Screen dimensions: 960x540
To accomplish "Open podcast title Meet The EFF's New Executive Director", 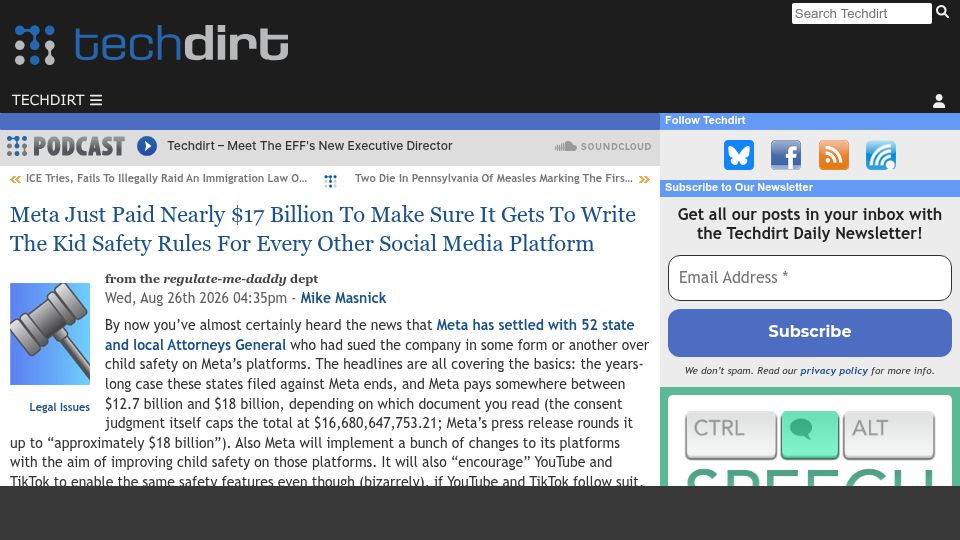I will pyautogui.click(x=310, y=146).
